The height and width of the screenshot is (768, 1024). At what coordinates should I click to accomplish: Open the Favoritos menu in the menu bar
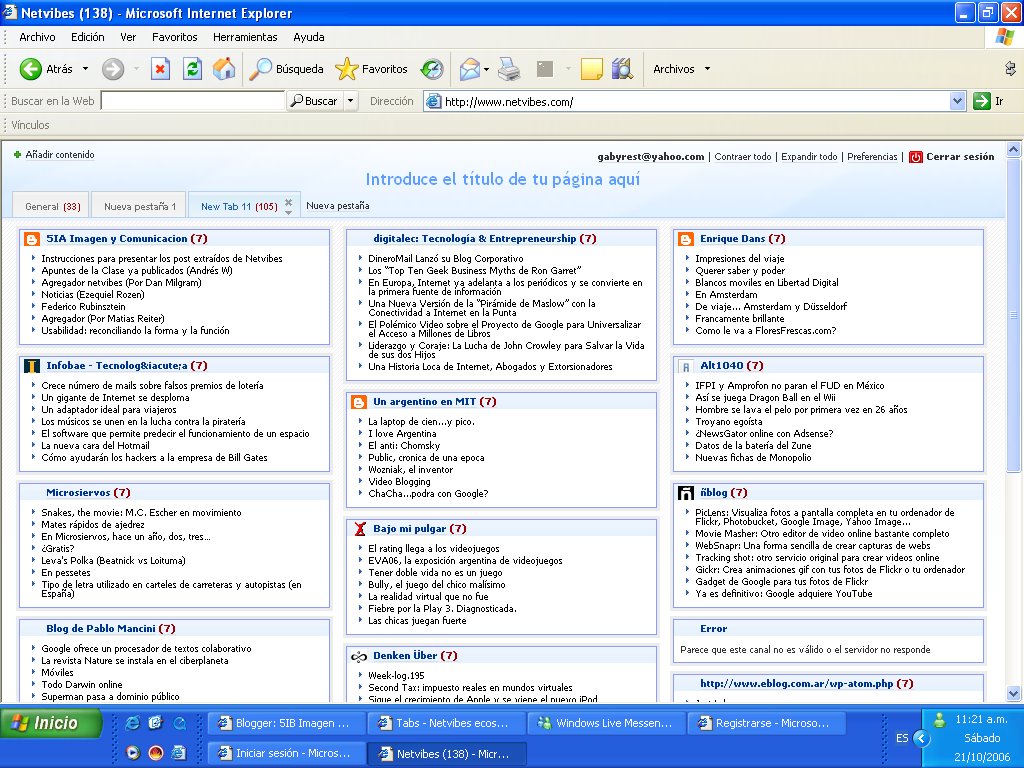click(174, 37)
